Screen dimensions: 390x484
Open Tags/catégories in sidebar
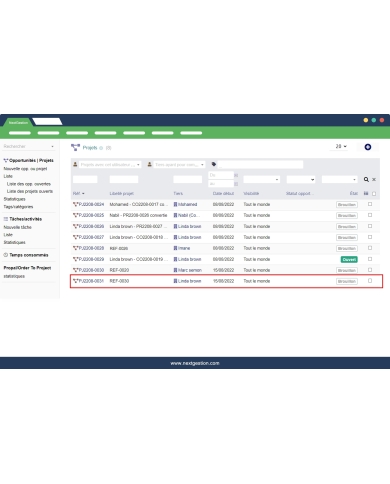click(x=18, y=207)
